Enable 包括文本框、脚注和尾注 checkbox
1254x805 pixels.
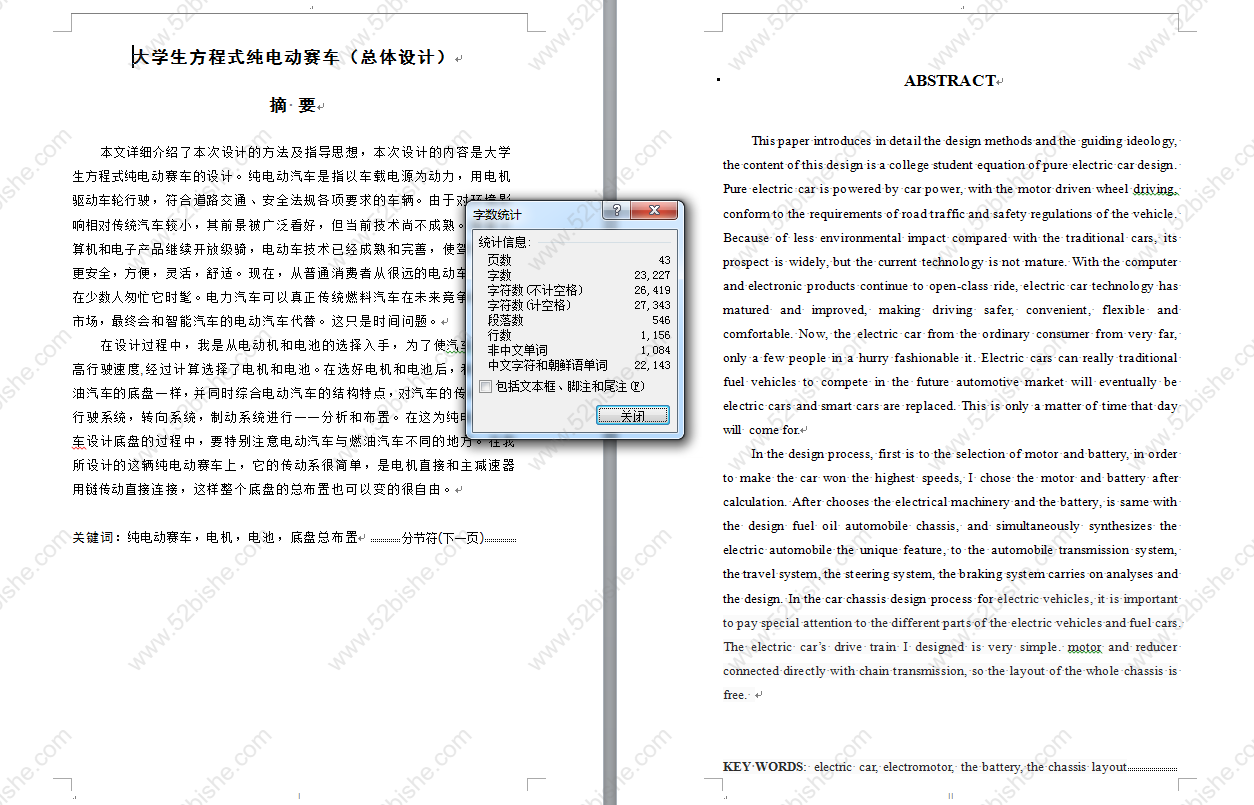486,386
